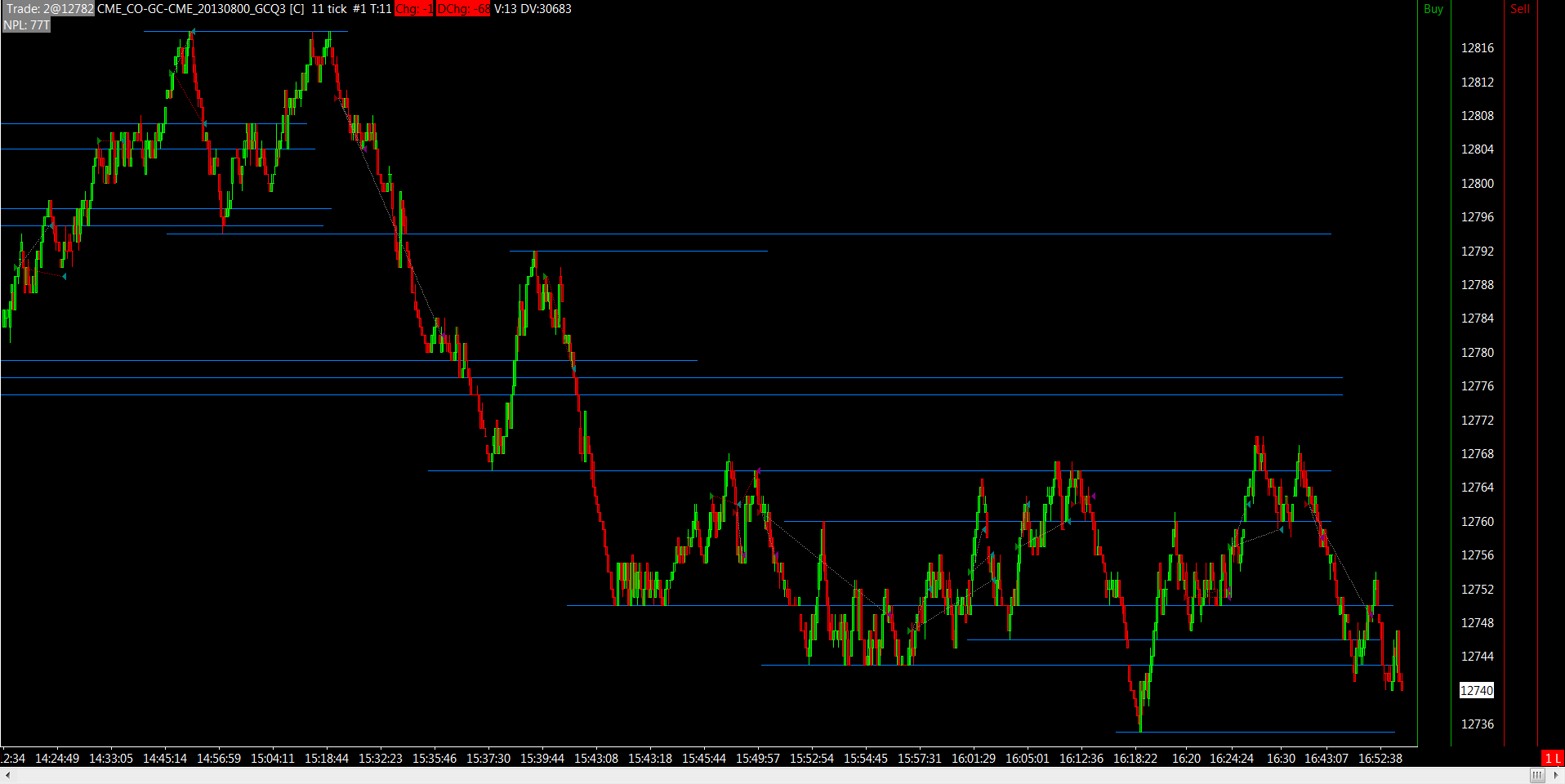The image size is (1565, 784).
Task: Click the 15:04:11 time axis label
Action: pos(273,759)
